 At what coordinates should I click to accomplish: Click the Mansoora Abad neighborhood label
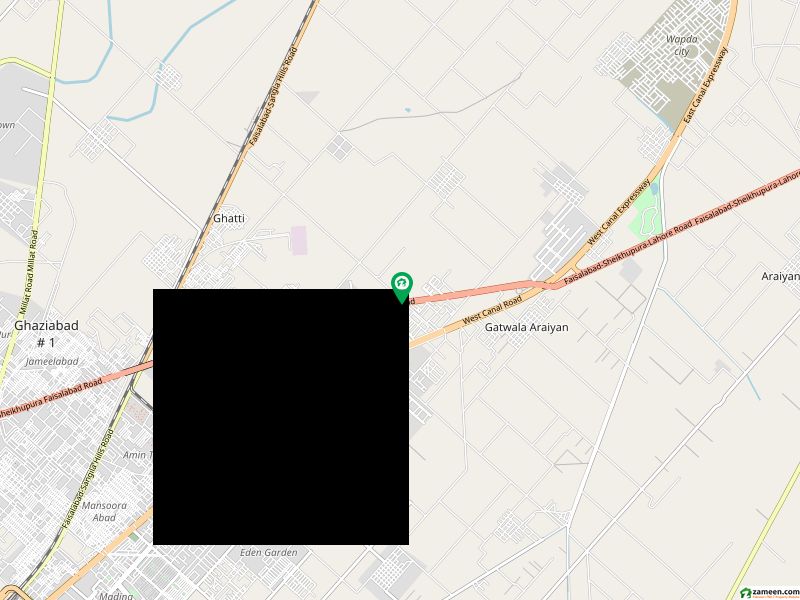click(104, 511)
